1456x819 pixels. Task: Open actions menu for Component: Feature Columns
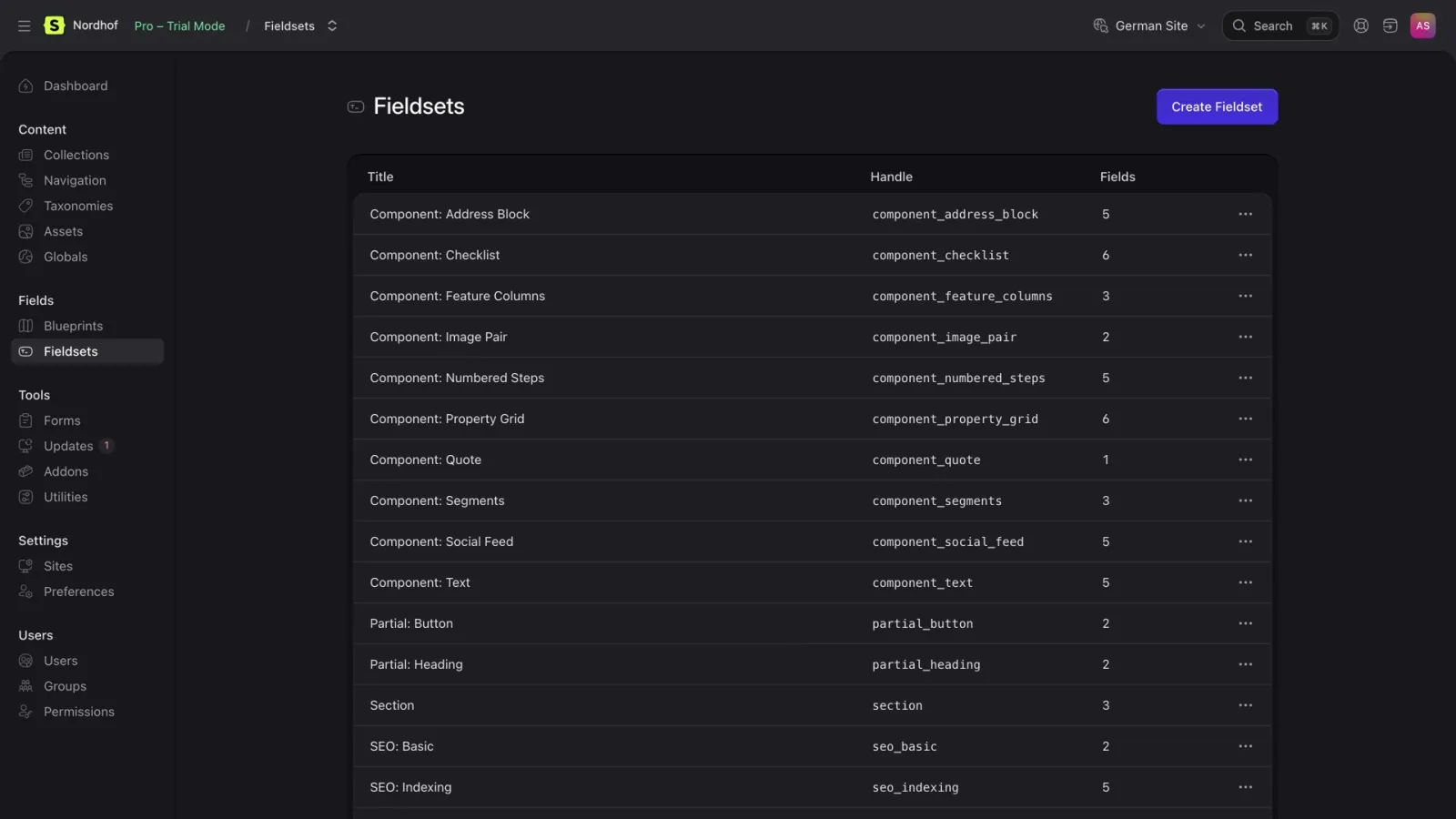(1245, 296)
